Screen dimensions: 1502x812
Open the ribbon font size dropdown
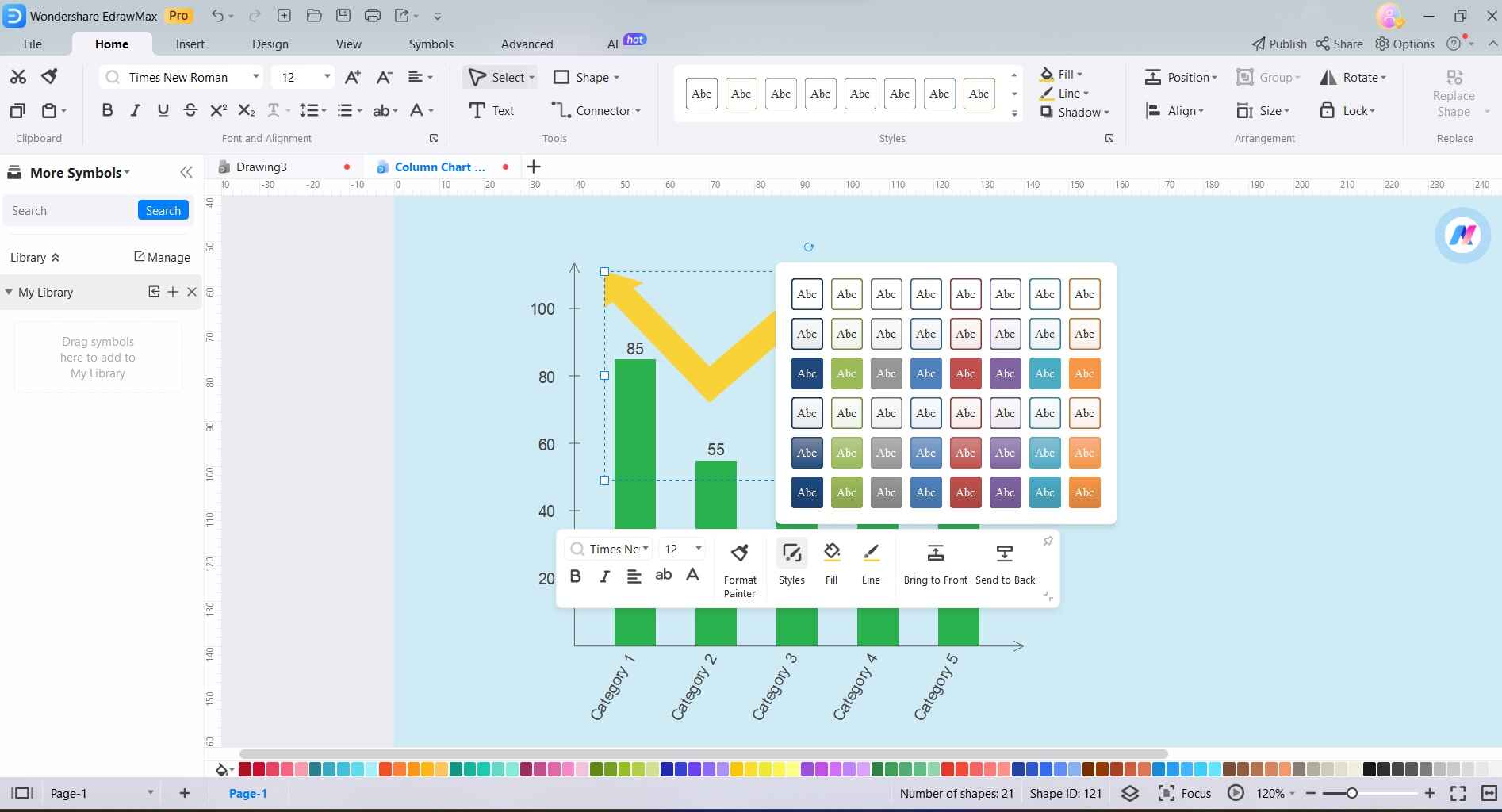pyautogui.click(x=327, y=77)
